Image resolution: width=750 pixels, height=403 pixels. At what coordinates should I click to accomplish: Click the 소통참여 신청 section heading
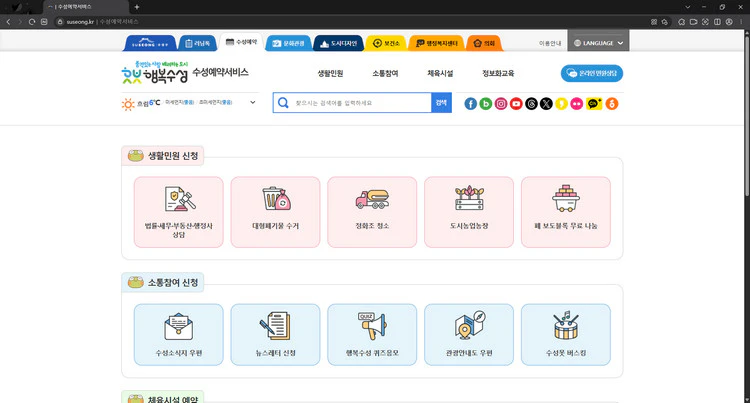163,283
